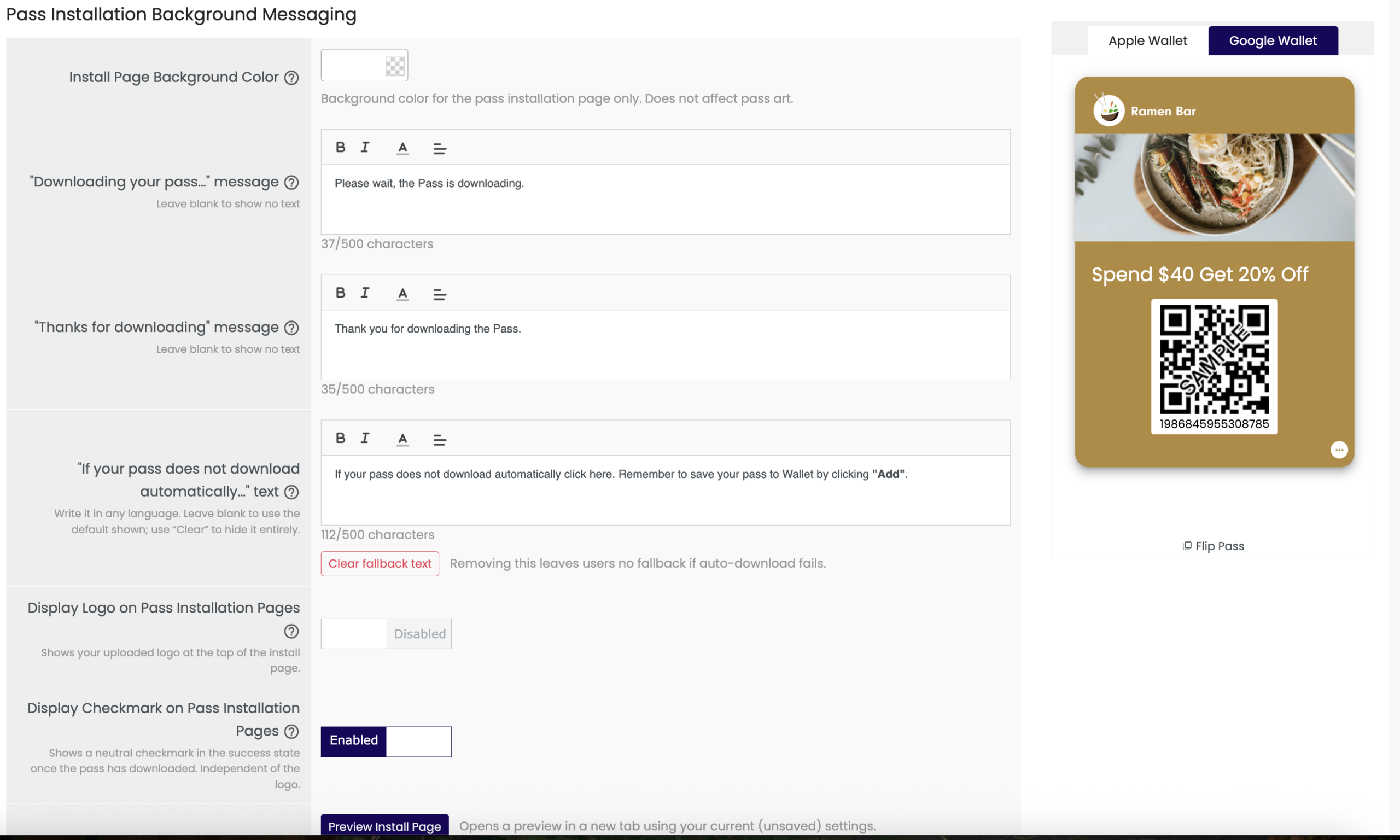Viewport: 1400px width, 840px height.
Task: Open help for Downloading your pass message
Action: [291, 182]
